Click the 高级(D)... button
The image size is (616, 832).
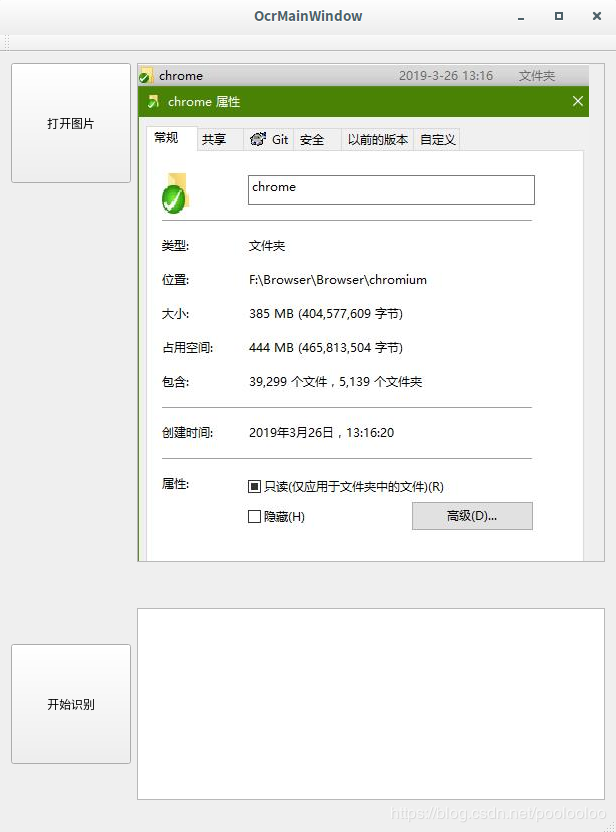tap(472, 516)
